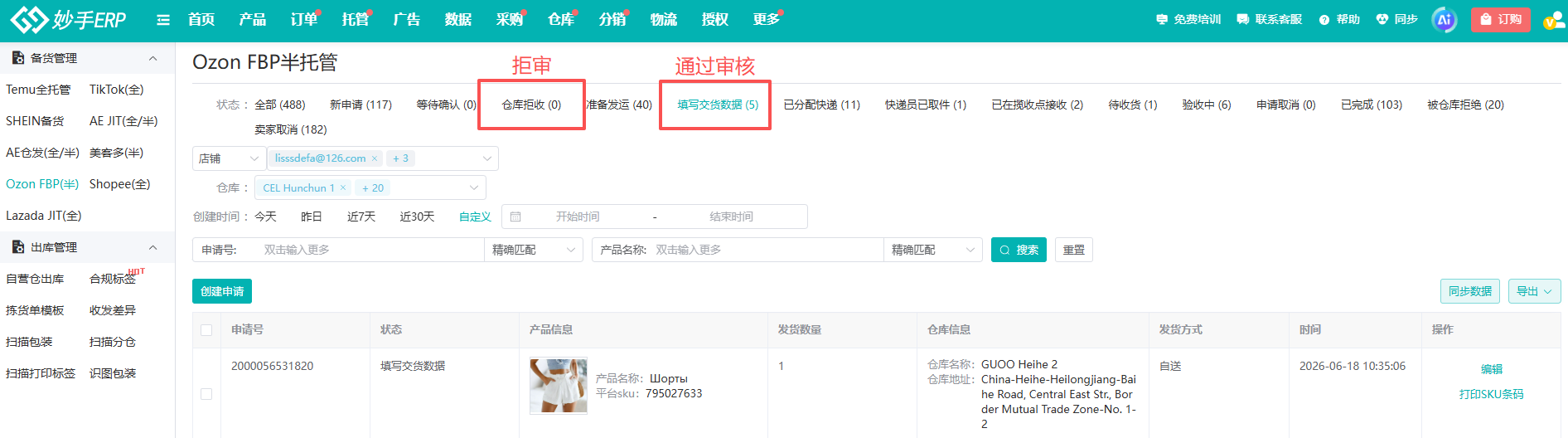Select the 仓库拒收 (0) status tab
The image size is (1568, 438).
point(531,105)
